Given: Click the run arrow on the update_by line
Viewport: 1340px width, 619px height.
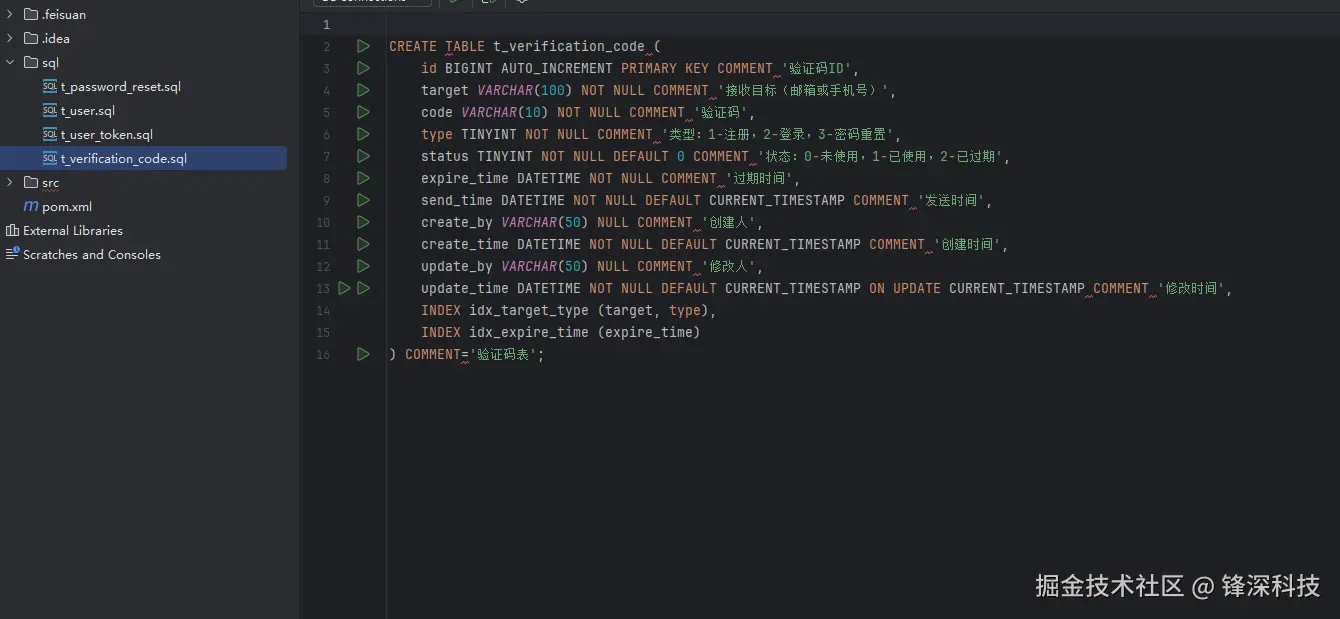Looking at the screenshot, I should point(363,266).
